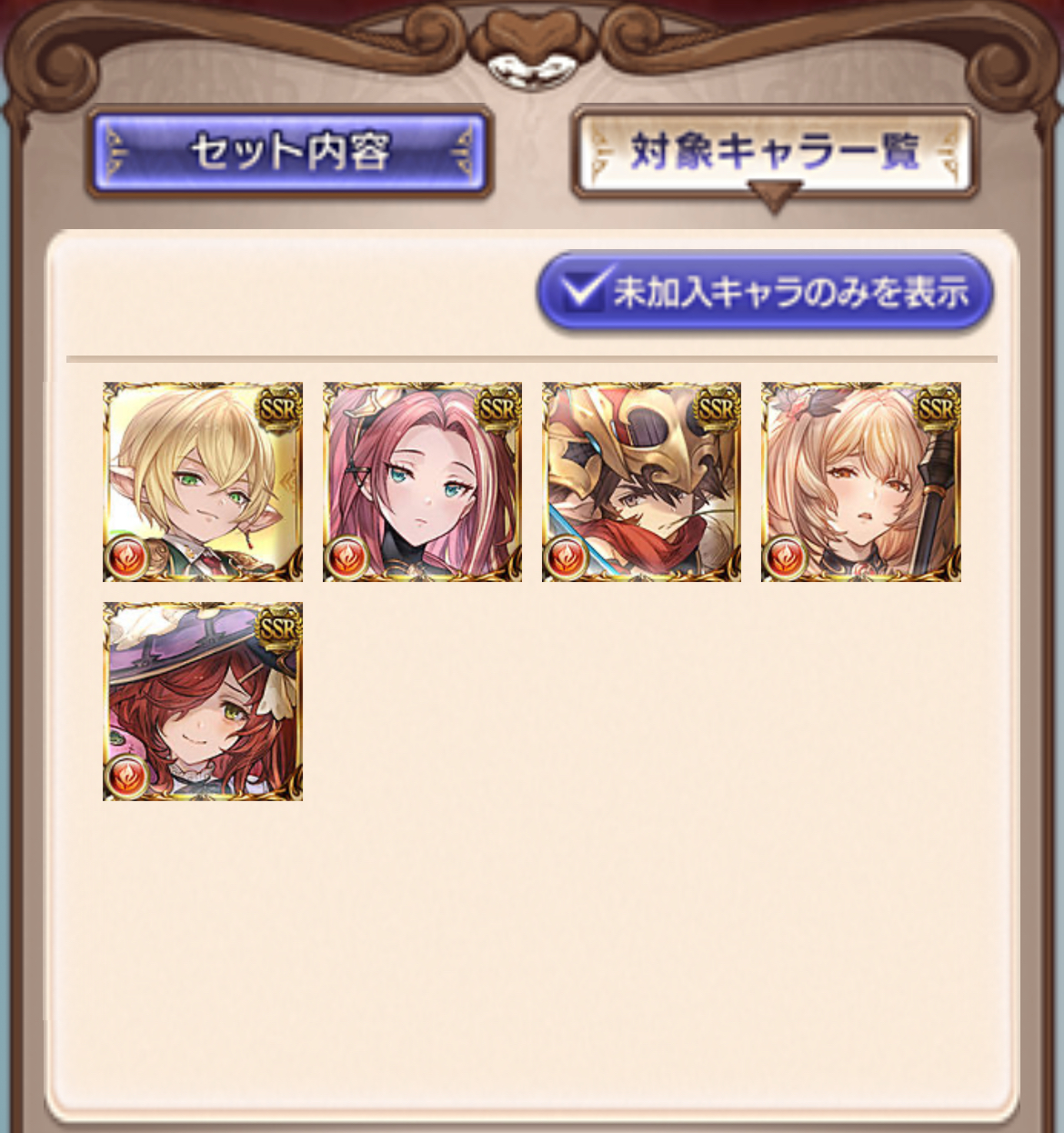
Task: Tap fire element icon on spear girl portrait
Action: 785,557
